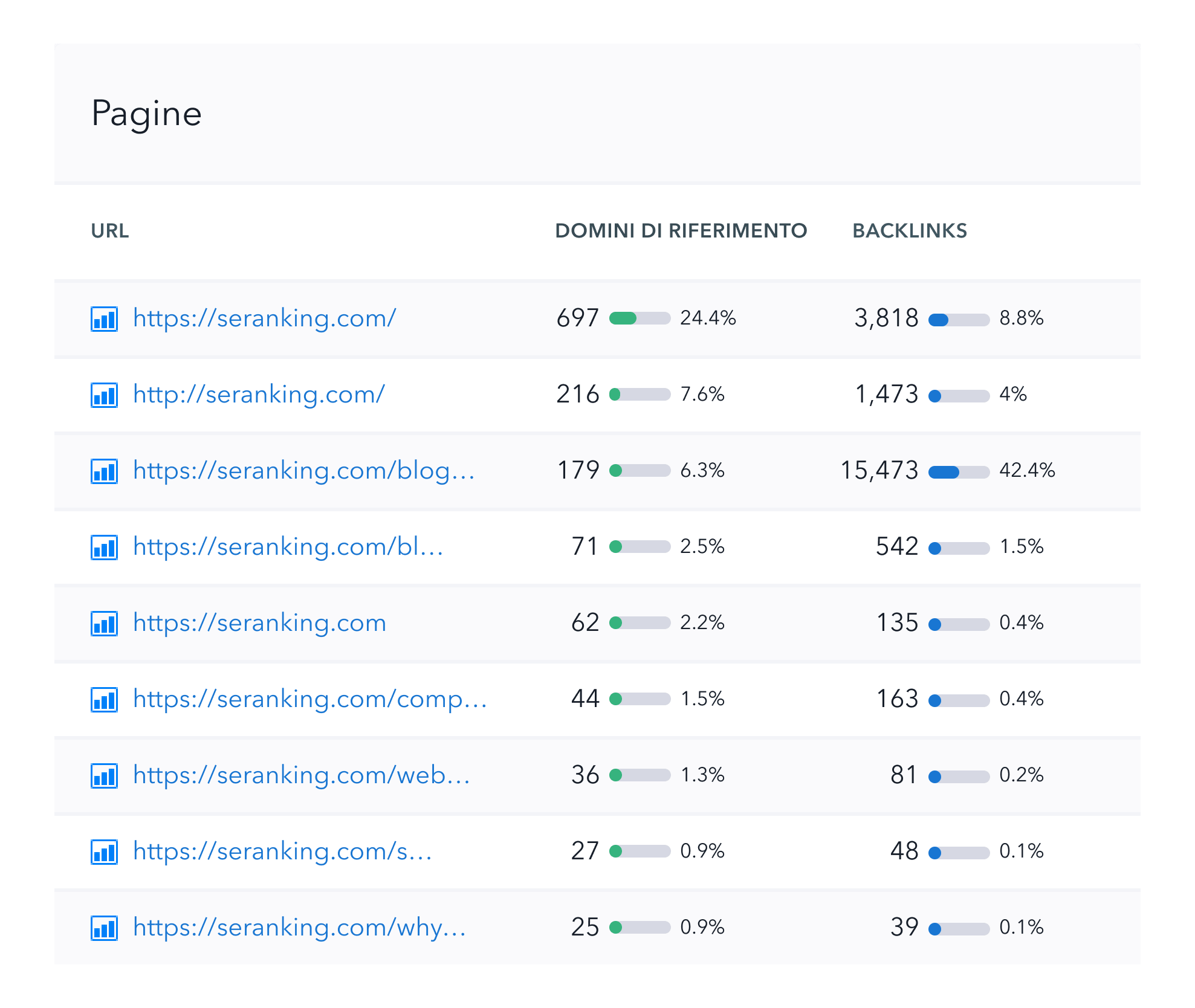Follow the https://seranking.com/bl… link
Image resolution: width=1195 pixels, height=1008 pixels.
coord(288,547)
